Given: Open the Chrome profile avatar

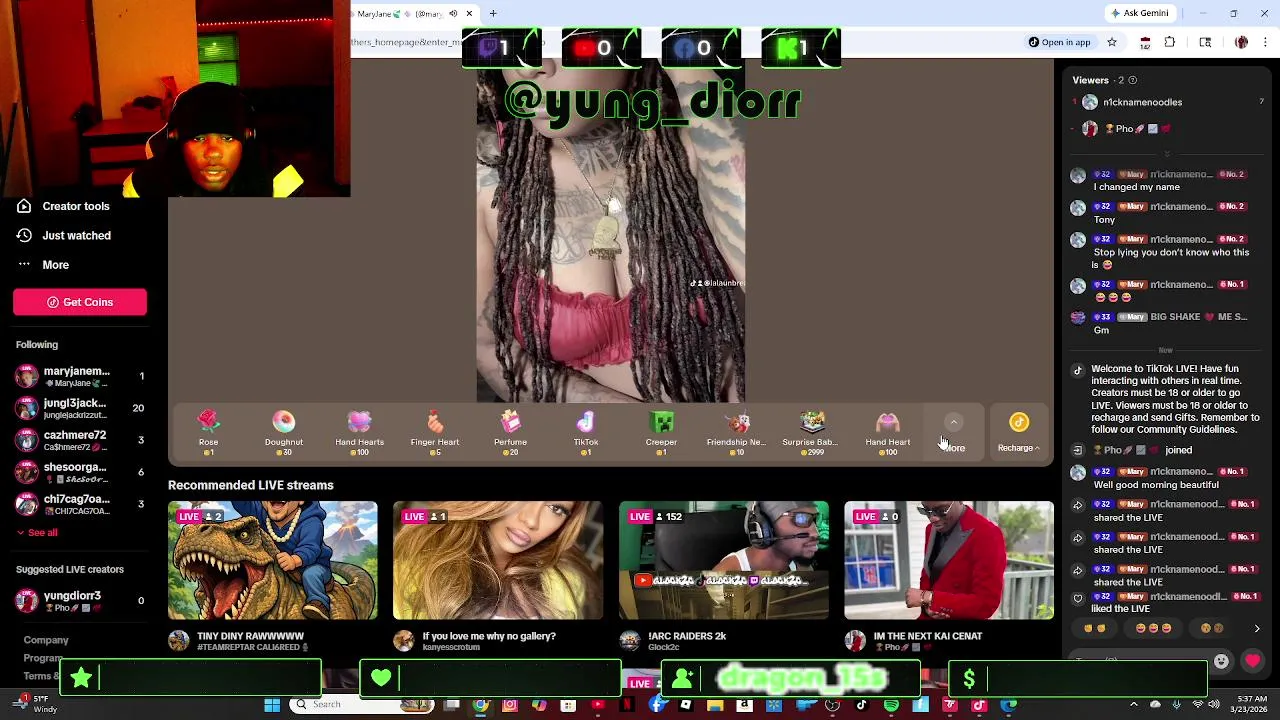Looking at the screenshot, I should point(1241,42).
